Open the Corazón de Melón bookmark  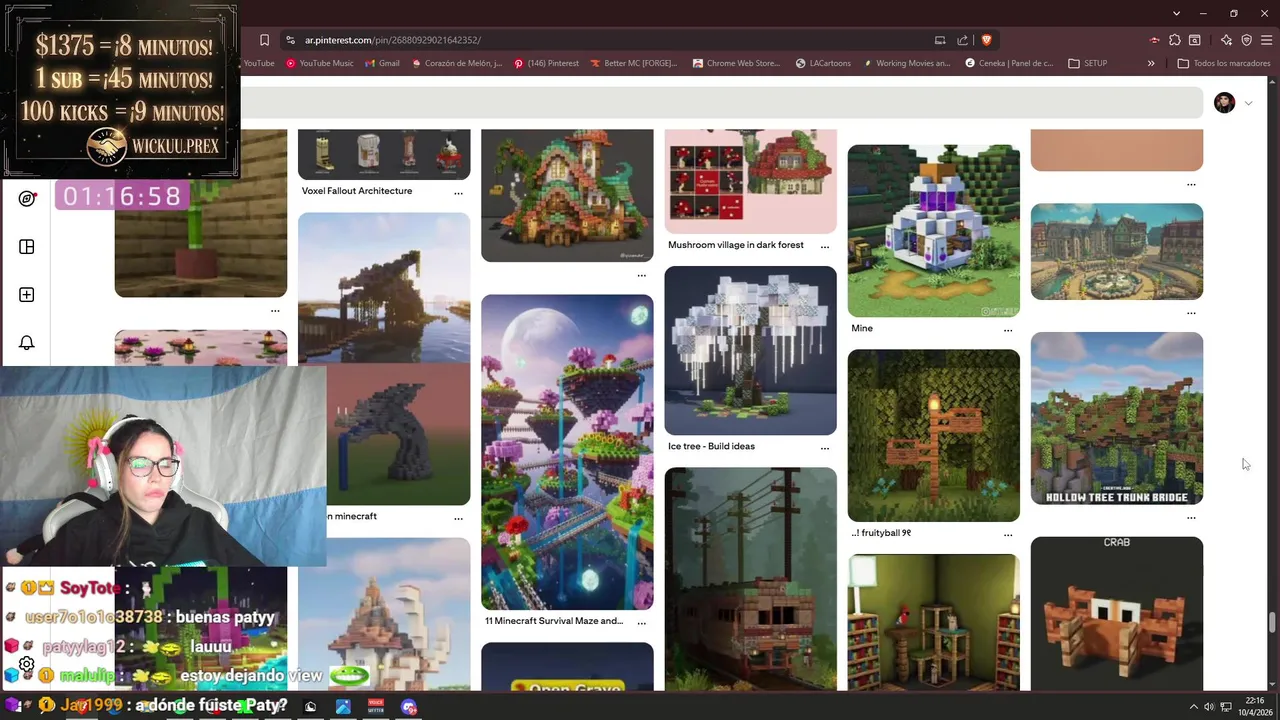pos(455,63)
